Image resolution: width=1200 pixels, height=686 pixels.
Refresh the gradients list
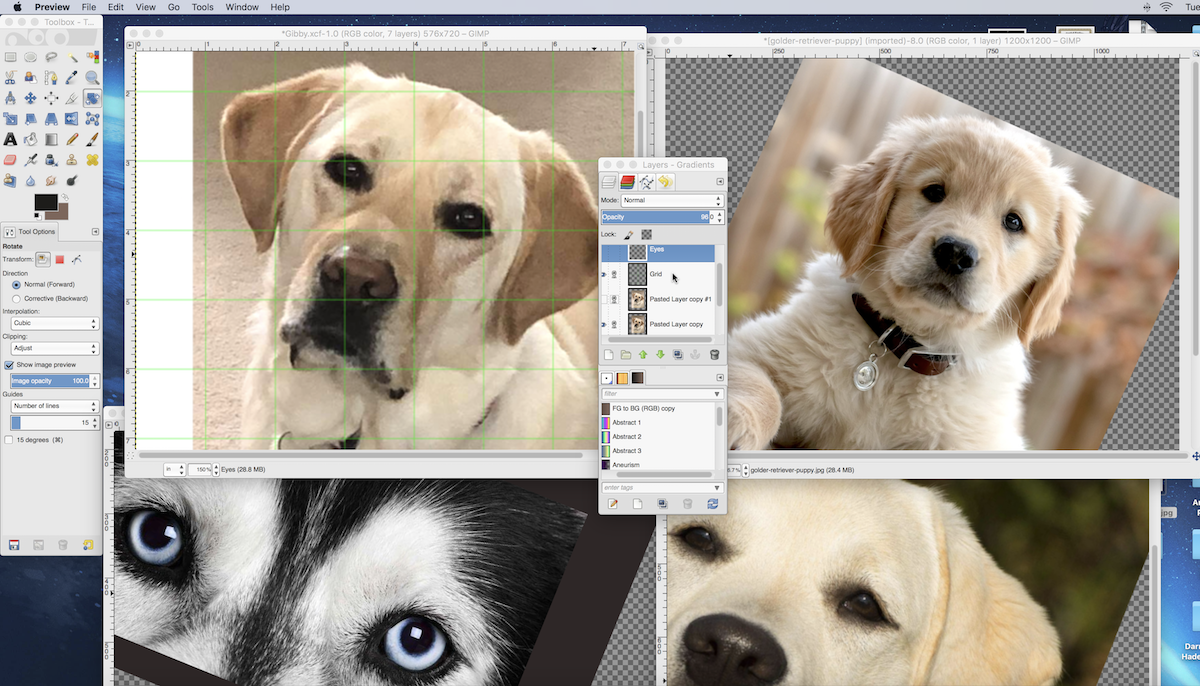point(713,504)
